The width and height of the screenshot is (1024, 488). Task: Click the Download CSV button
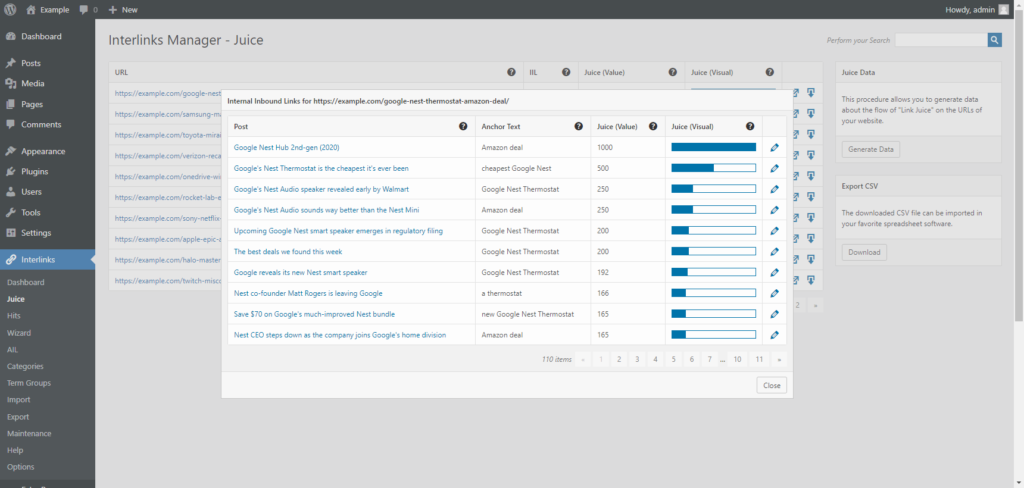[864, 252]
